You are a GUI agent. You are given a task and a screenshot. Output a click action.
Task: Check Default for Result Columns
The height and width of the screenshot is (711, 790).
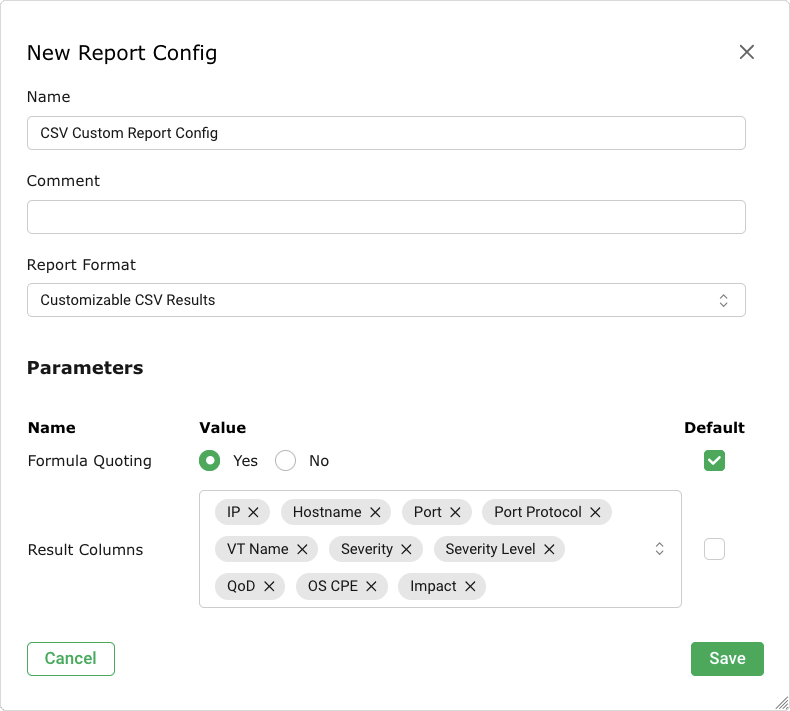point(714,549)
